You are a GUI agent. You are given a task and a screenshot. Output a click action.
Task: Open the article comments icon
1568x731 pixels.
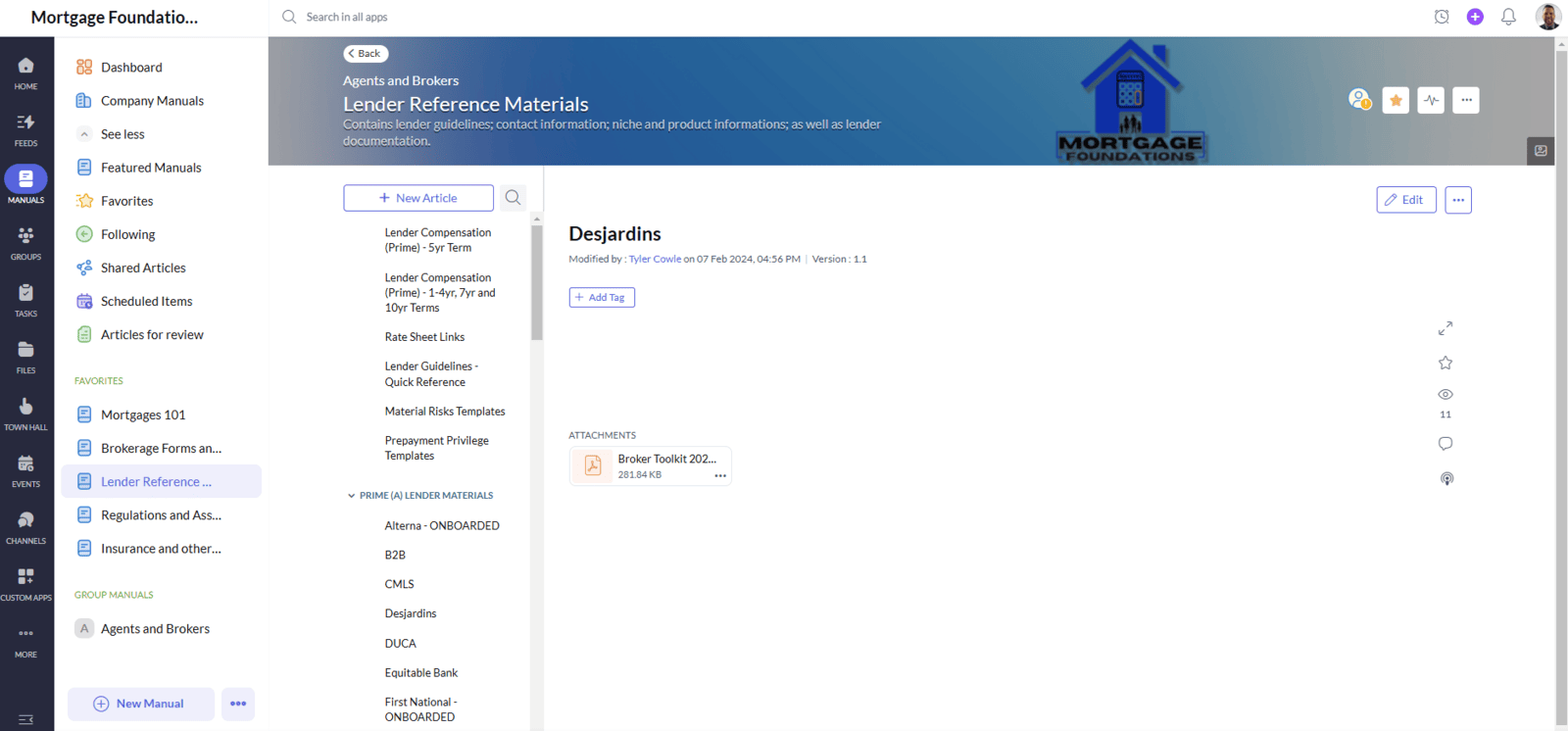click(1445, 444)
